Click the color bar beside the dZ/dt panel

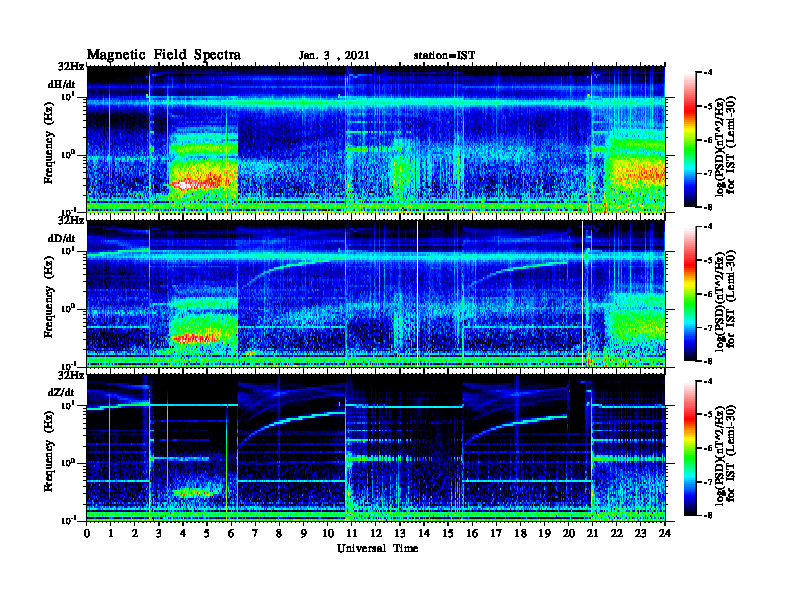pos(690,448)
